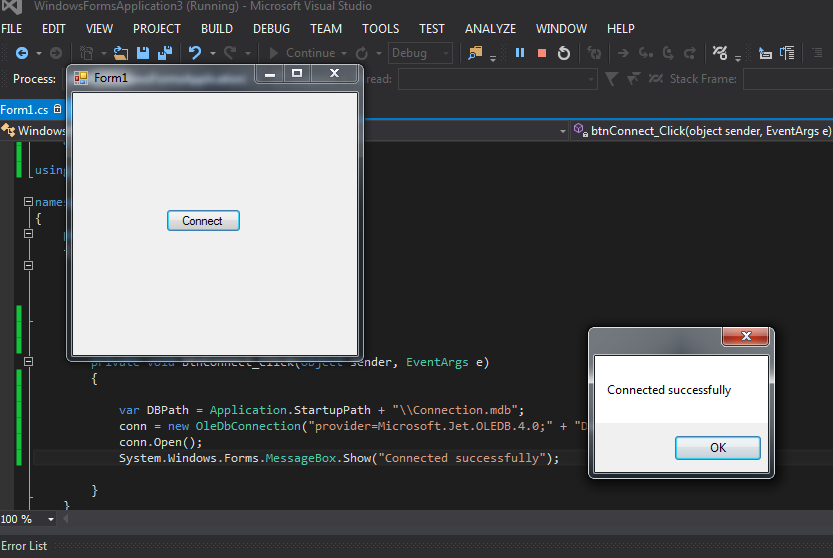The image size is (833, 558).
Task: Click the Undo arrow icon
Action: point(195,53)
